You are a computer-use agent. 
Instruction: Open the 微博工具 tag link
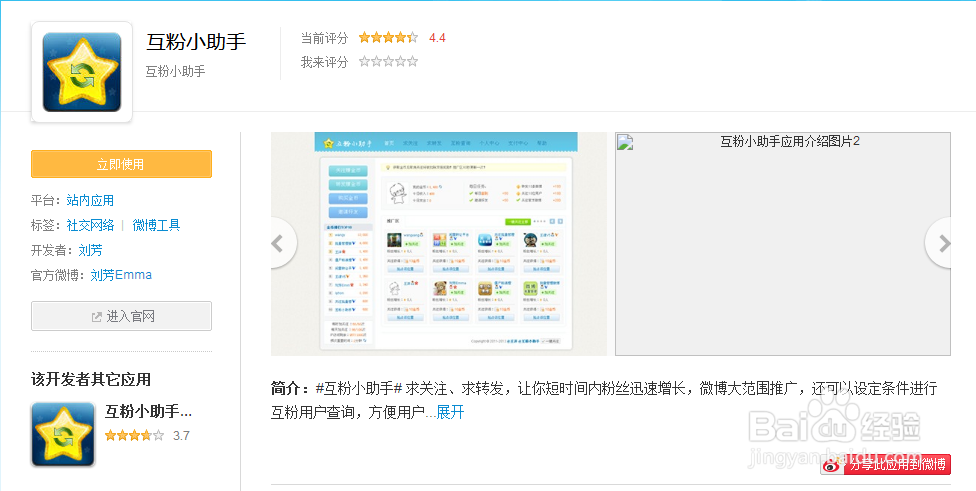pyautogui.click(x=156, y=225)
